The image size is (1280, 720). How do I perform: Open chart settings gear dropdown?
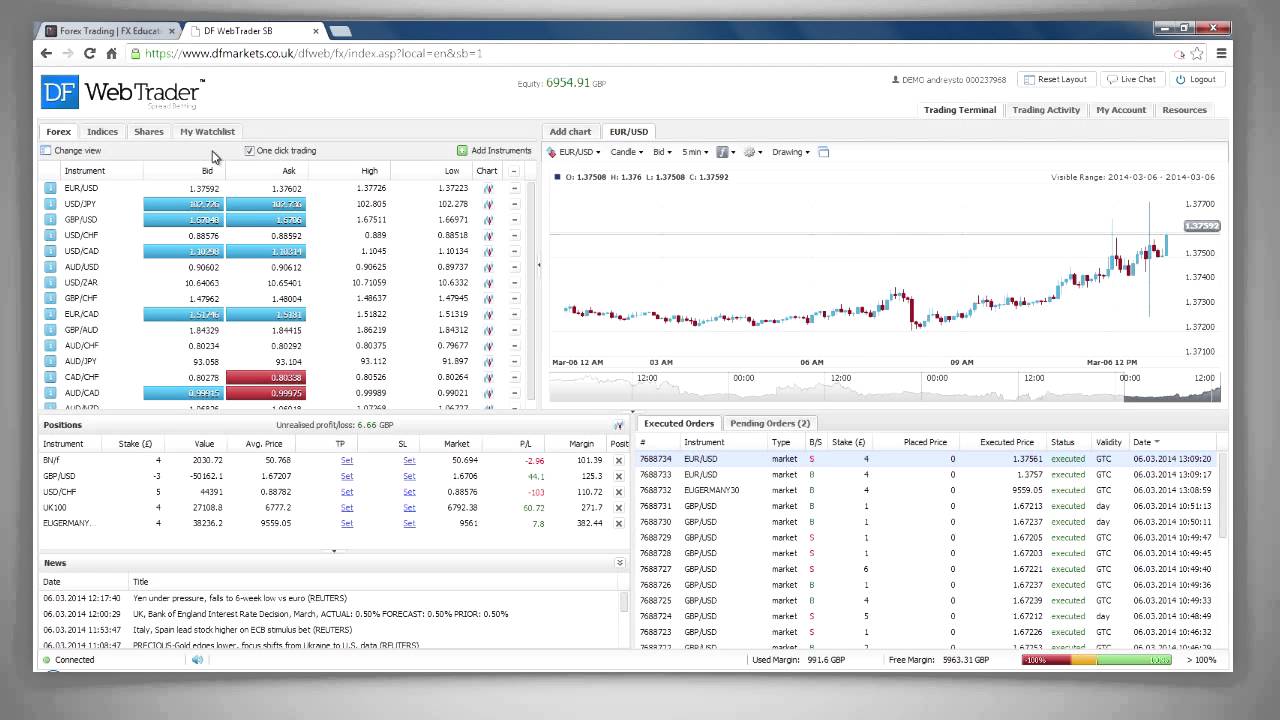(753, 152)
